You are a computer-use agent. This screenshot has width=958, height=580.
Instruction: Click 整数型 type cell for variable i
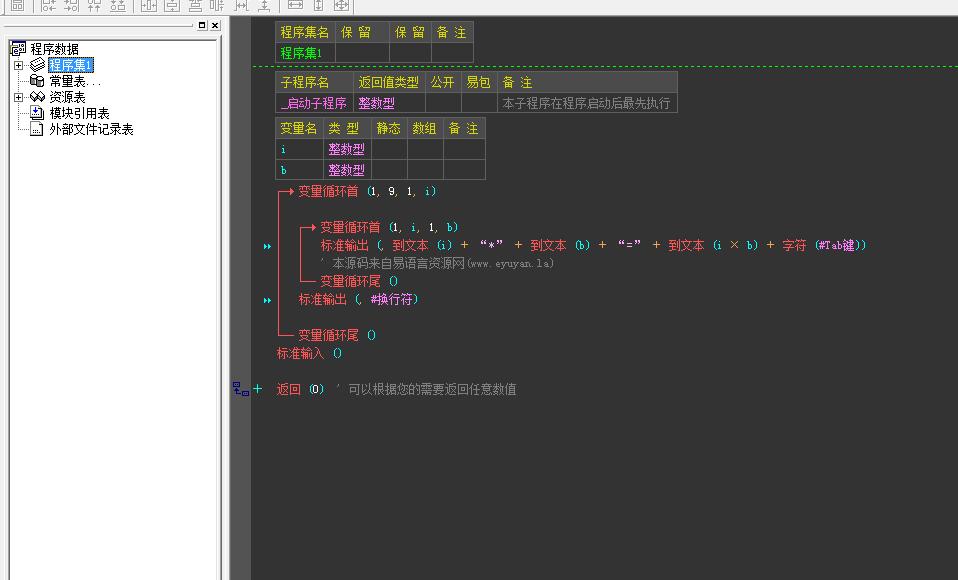coord(347,149)
